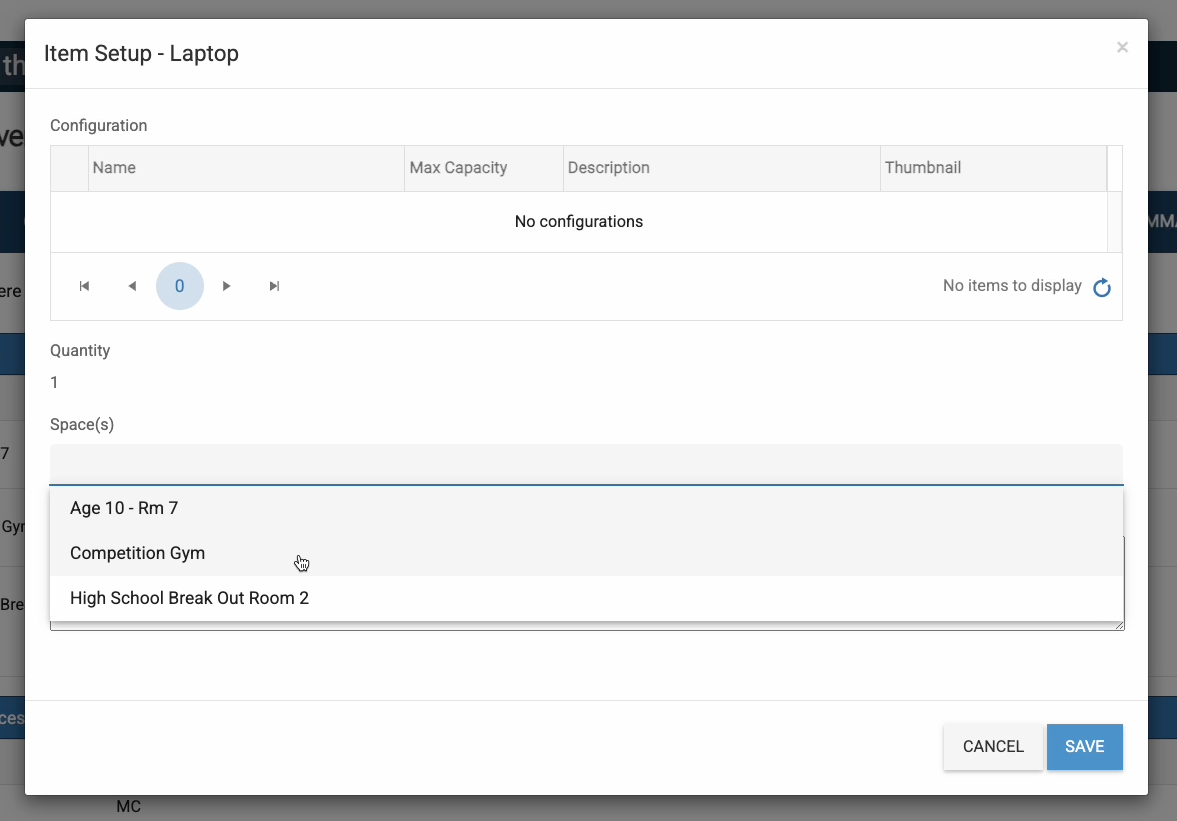The image size is (1177, 821).
Task: Click the Thumbnail column header
Action: click(x=992, y=168)
